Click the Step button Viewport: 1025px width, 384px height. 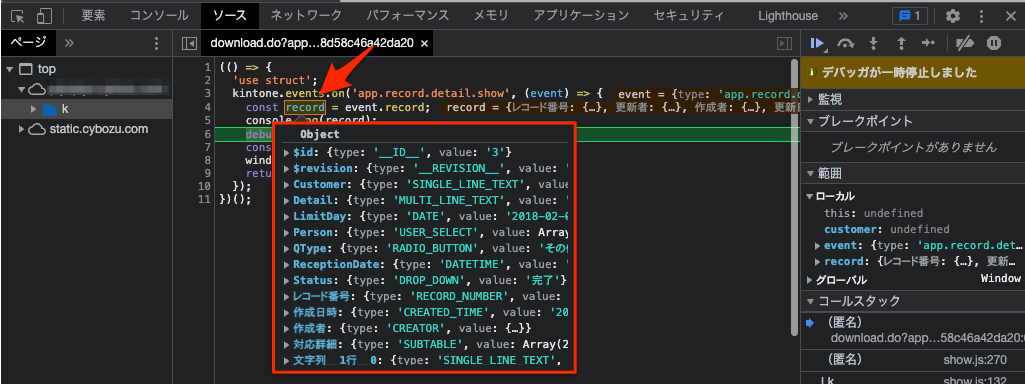coord(928,43)
